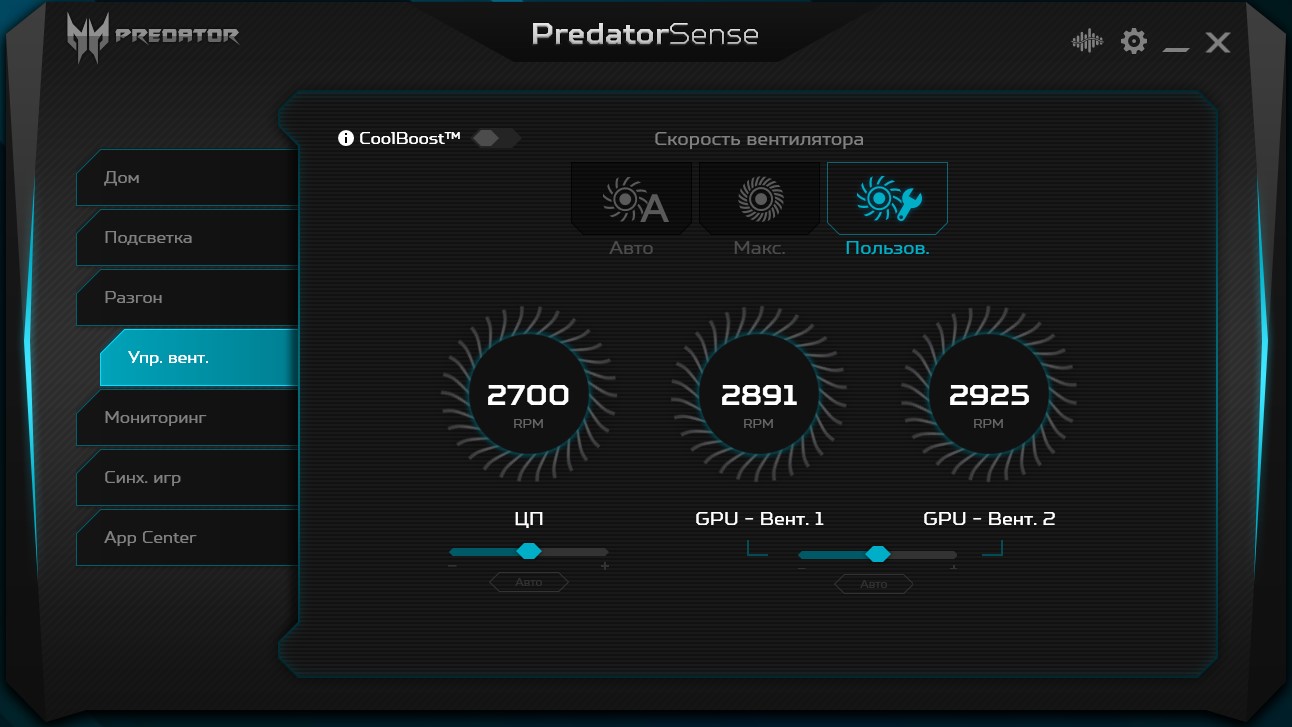Click the Авто button under ЦП slider
The height and width of the screenshot is (727, 1292).
tap(529, 582)
